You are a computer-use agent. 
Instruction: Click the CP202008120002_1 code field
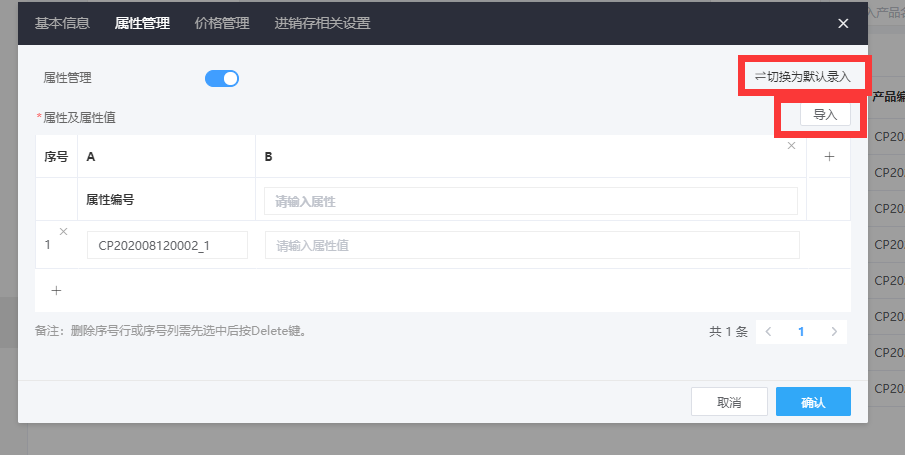tap(167, 245)
